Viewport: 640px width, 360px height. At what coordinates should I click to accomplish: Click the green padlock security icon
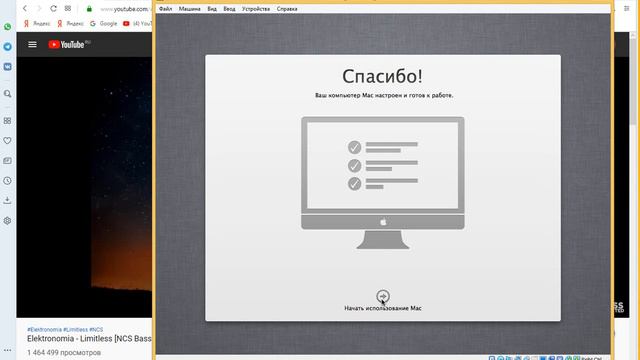point(89,9)
